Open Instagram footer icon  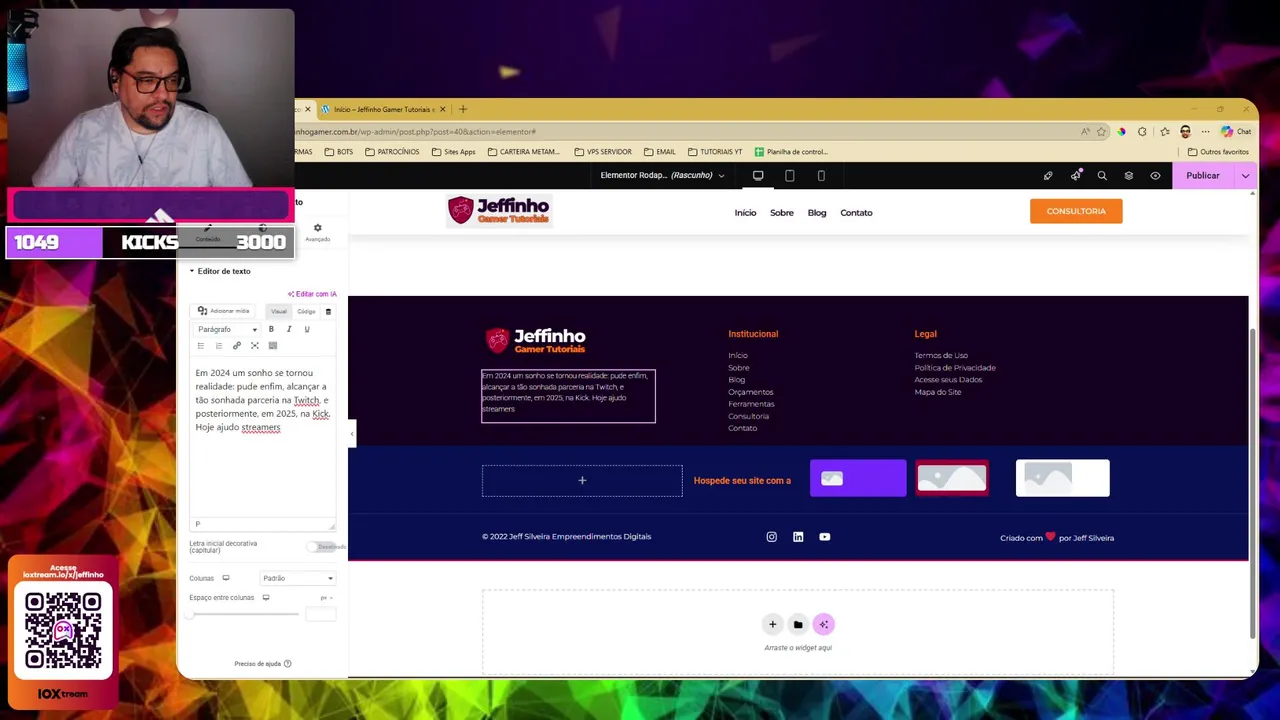771,537
